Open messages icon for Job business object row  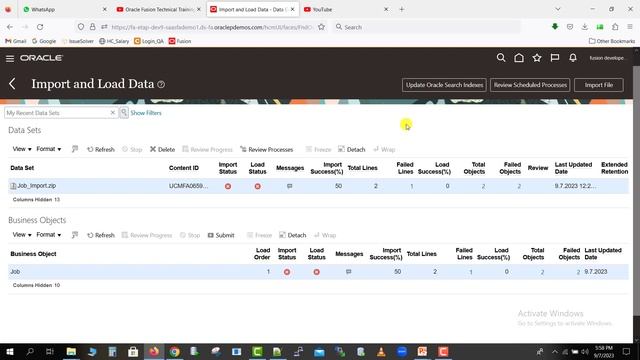coord(349,272)
